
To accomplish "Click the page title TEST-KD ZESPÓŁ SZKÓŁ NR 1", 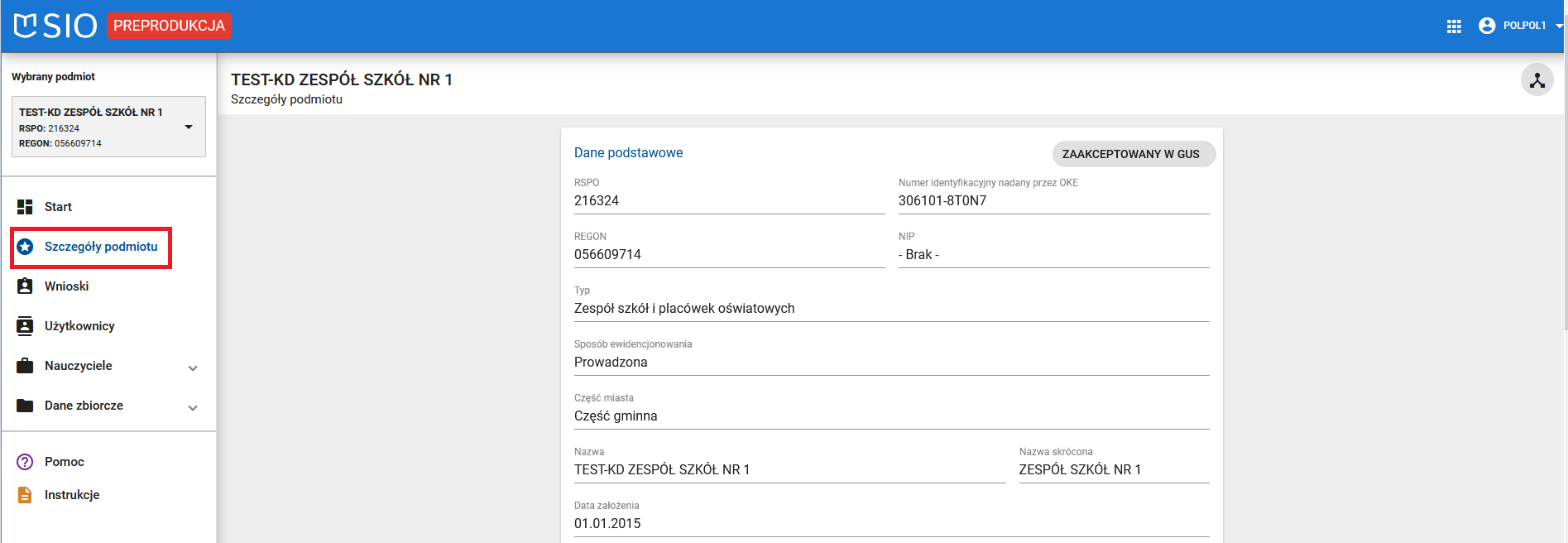I will pyautogui.click(x=342, y=79).
